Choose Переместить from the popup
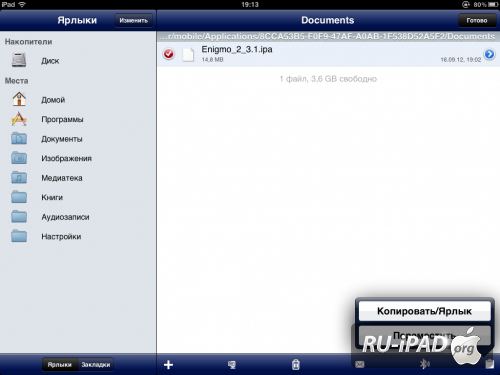The width and height of the screenshot is (500, 375). click(x=424, y=335)
